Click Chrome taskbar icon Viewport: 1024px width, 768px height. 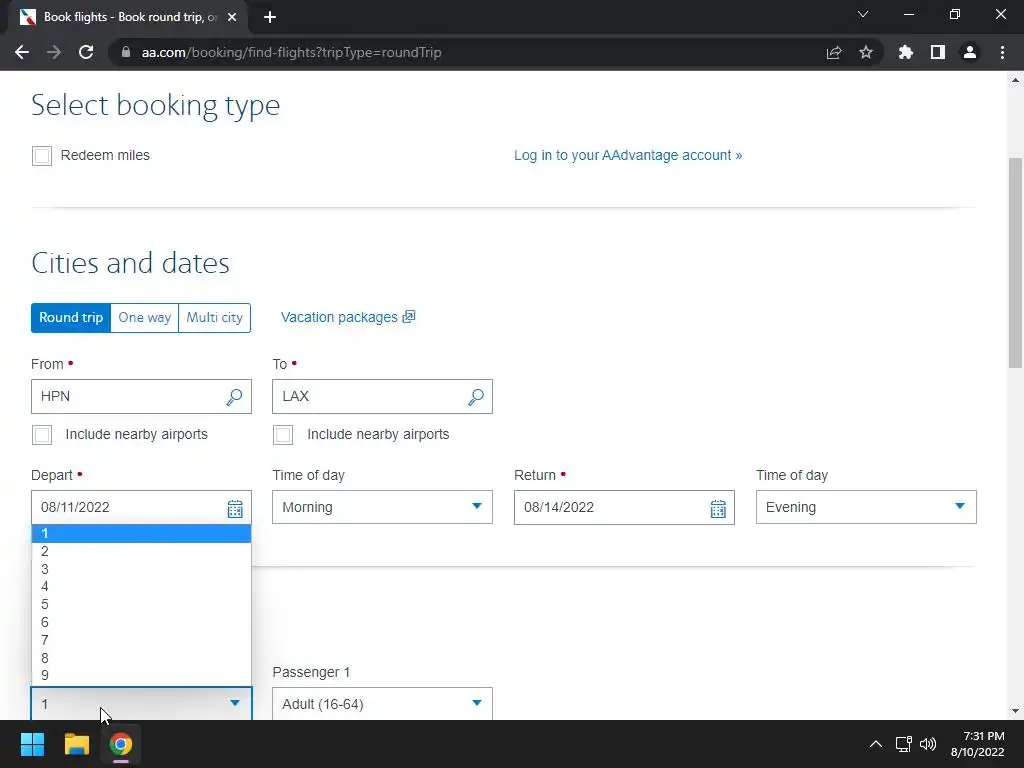(121, 744)
